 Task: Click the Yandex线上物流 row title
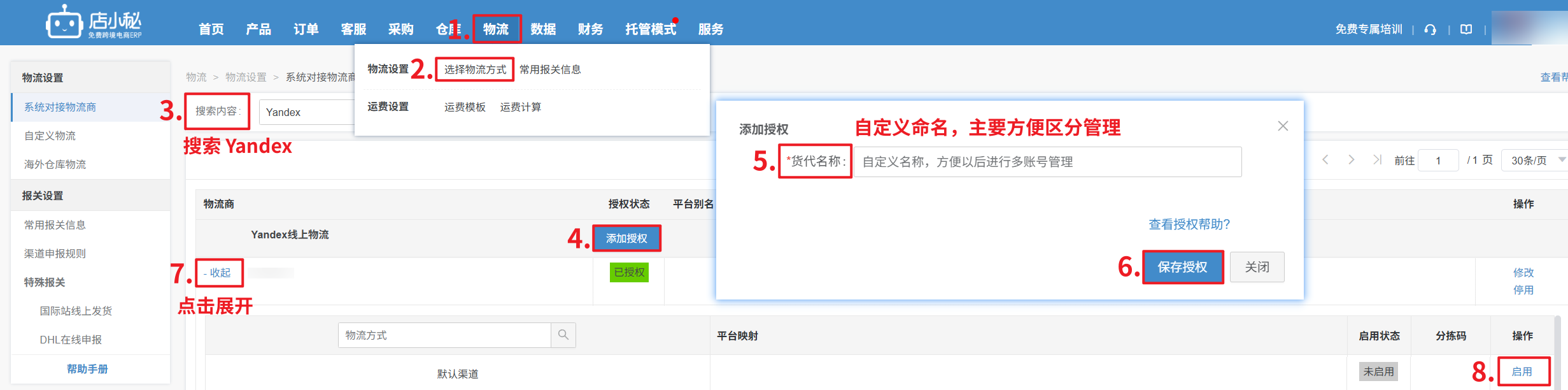click(290, 235)
